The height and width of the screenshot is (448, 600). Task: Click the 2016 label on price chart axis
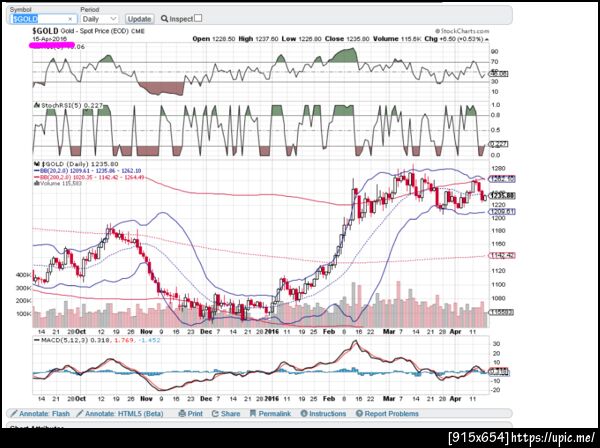tap(271, 332)
